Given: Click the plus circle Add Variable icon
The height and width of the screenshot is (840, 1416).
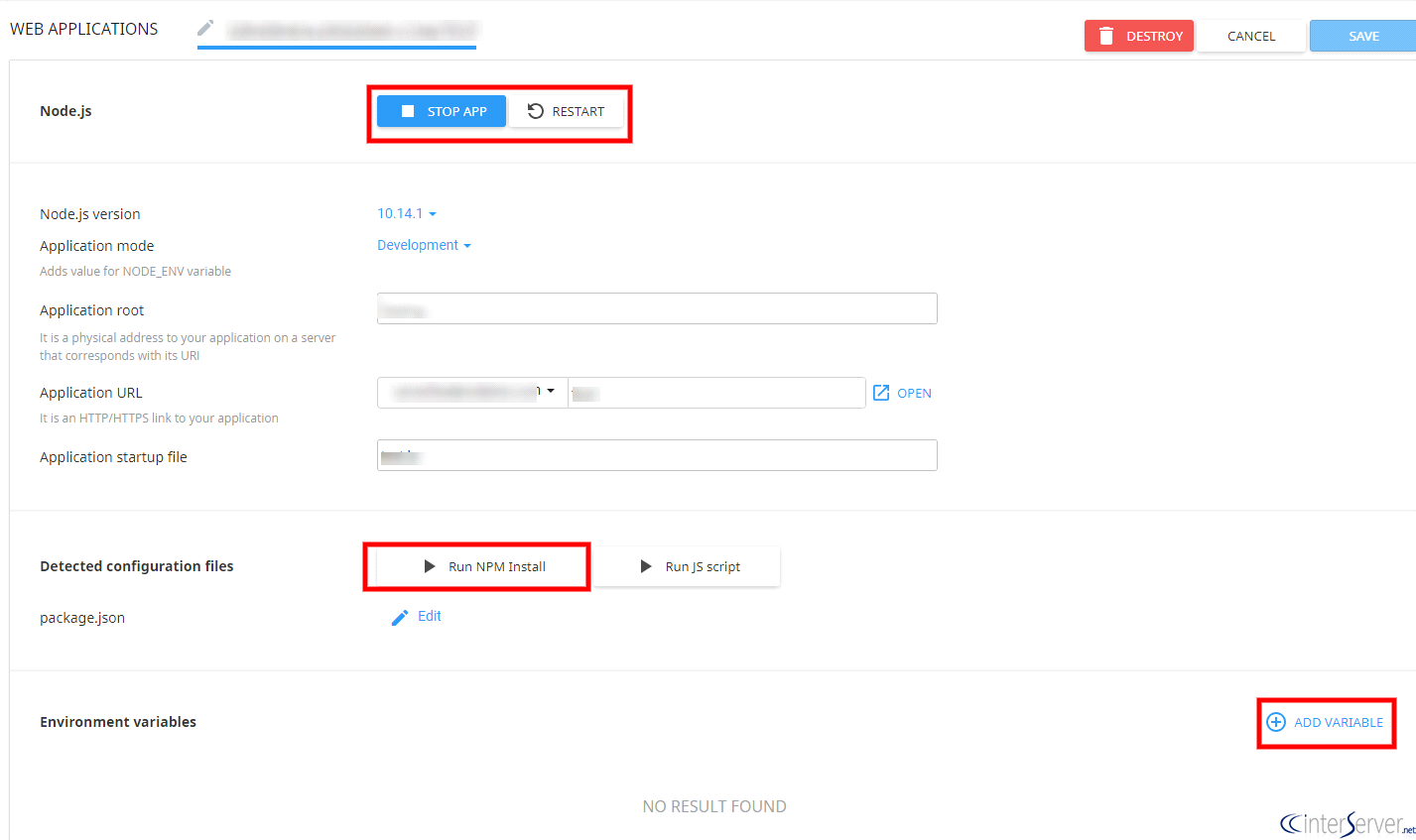Looking at the screenshot, I should click(x=1276, y=722).
